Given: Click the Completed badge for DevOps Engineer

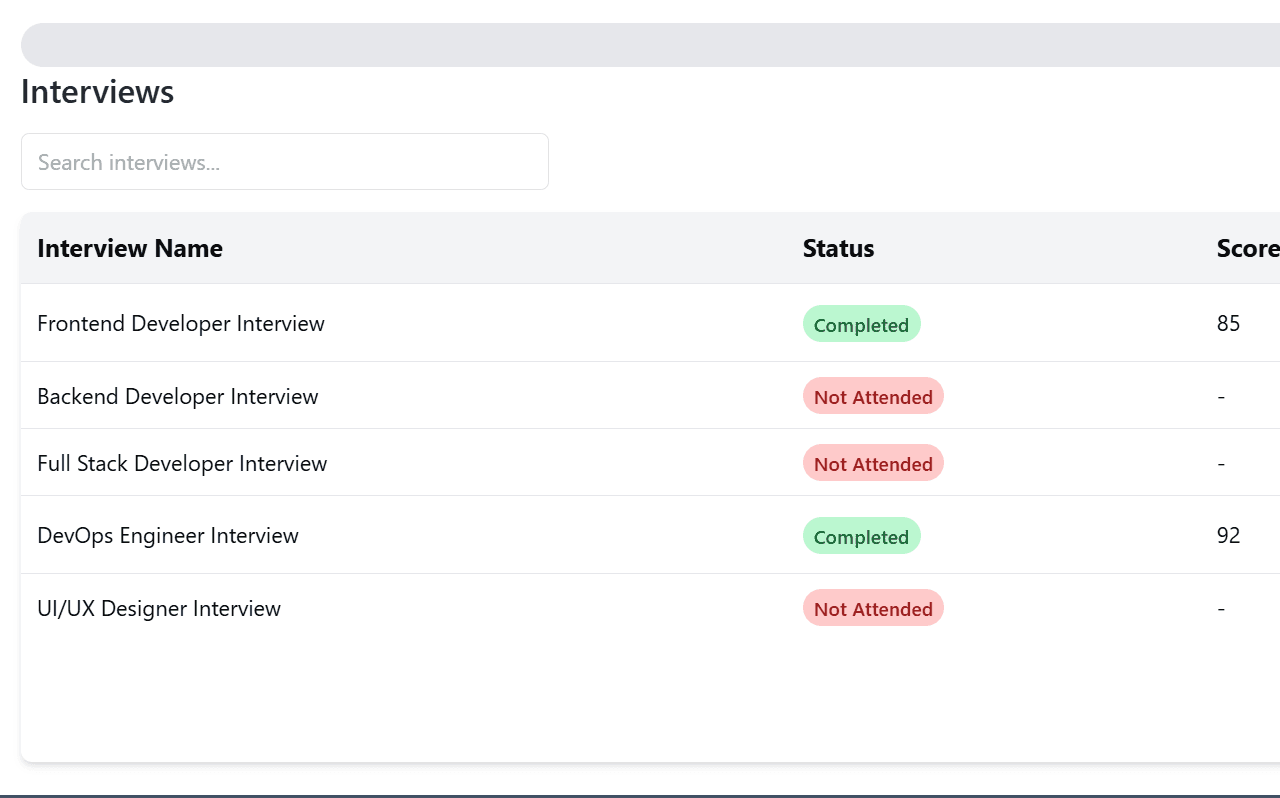Looking at the screenshot, I should (861, 537).
